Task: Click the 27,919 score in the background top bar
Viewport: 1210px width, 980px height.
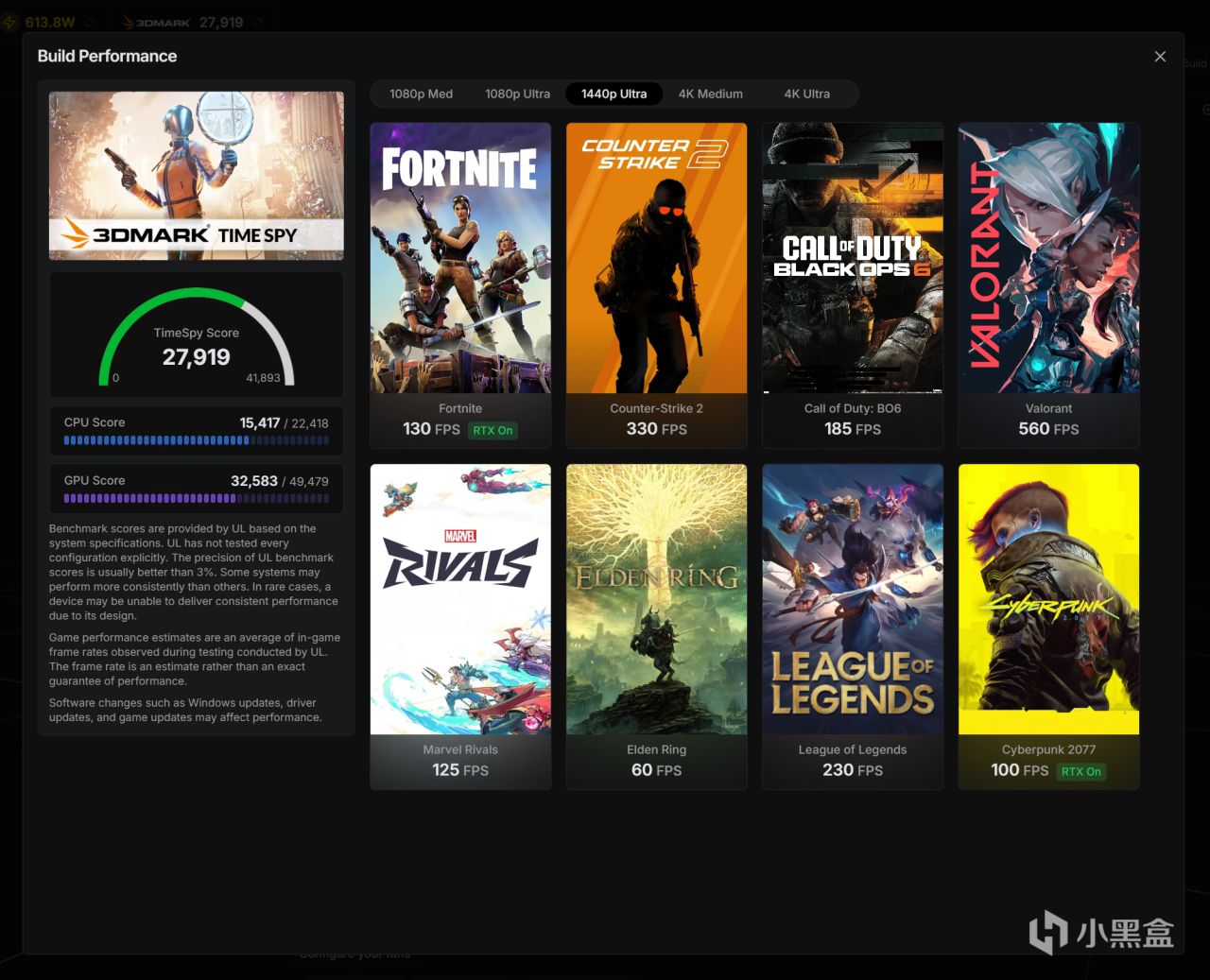Action: pyautogui.click(x=221, y=22)
